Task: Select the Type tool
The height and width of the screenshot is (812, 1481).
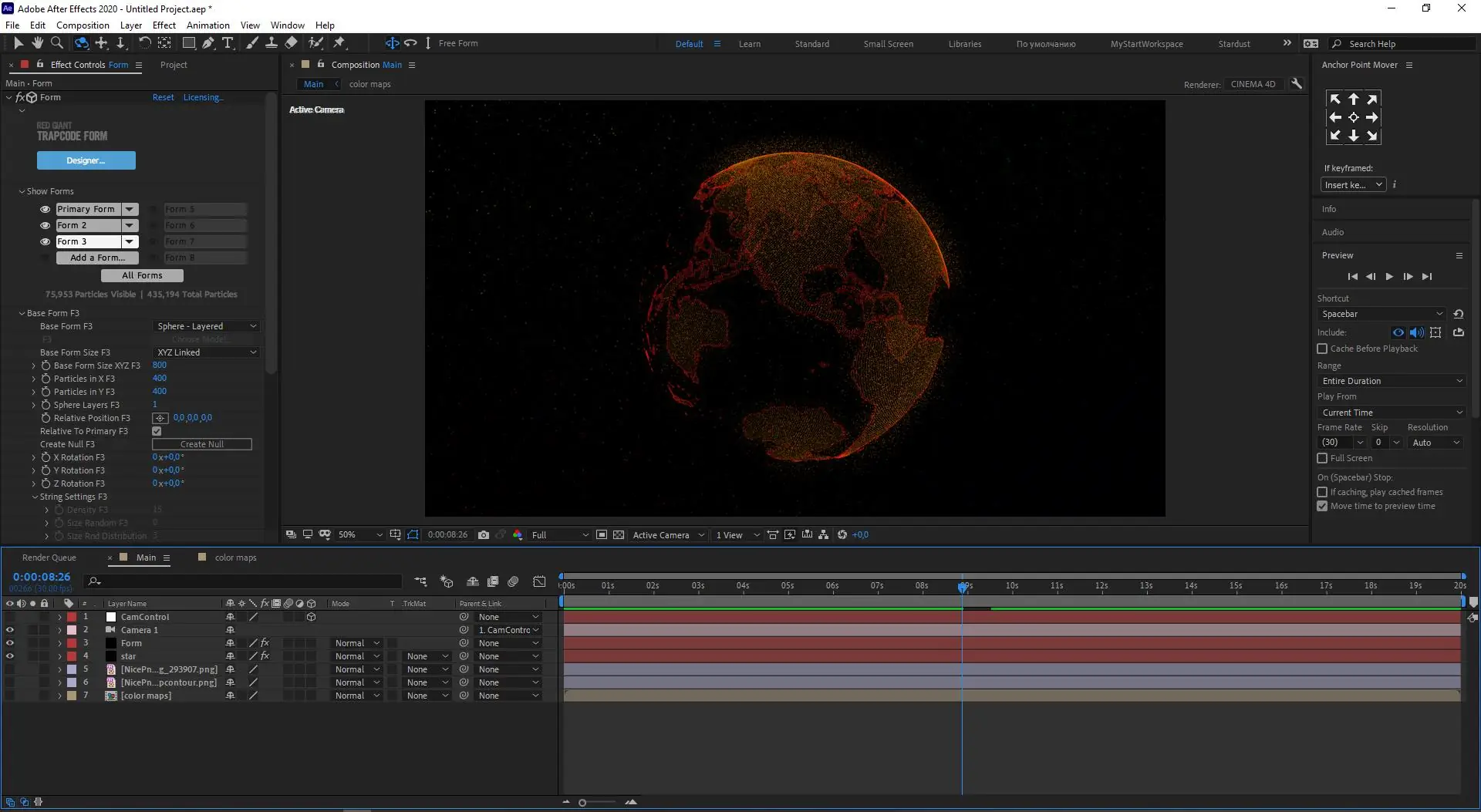Action: [x=228, y=43]
